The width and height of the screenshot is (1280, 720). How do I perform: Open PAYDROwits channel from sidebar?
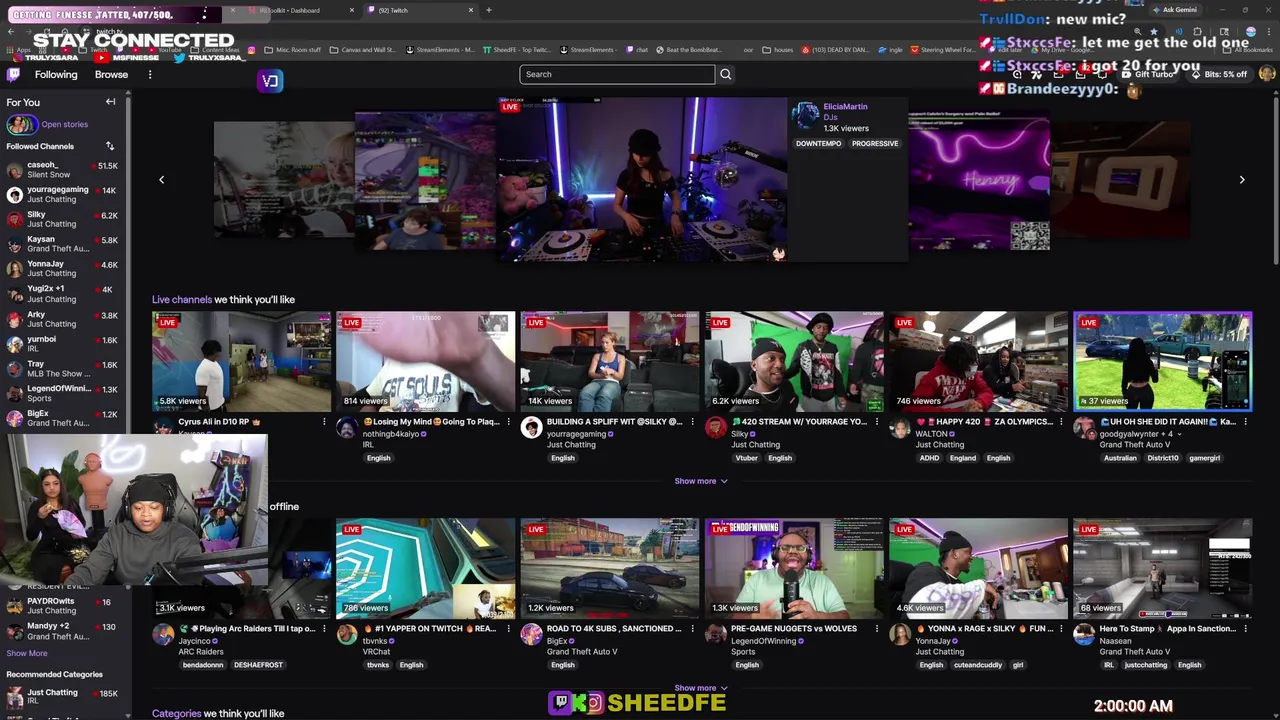pyautogui.click(x=62, y=606)
